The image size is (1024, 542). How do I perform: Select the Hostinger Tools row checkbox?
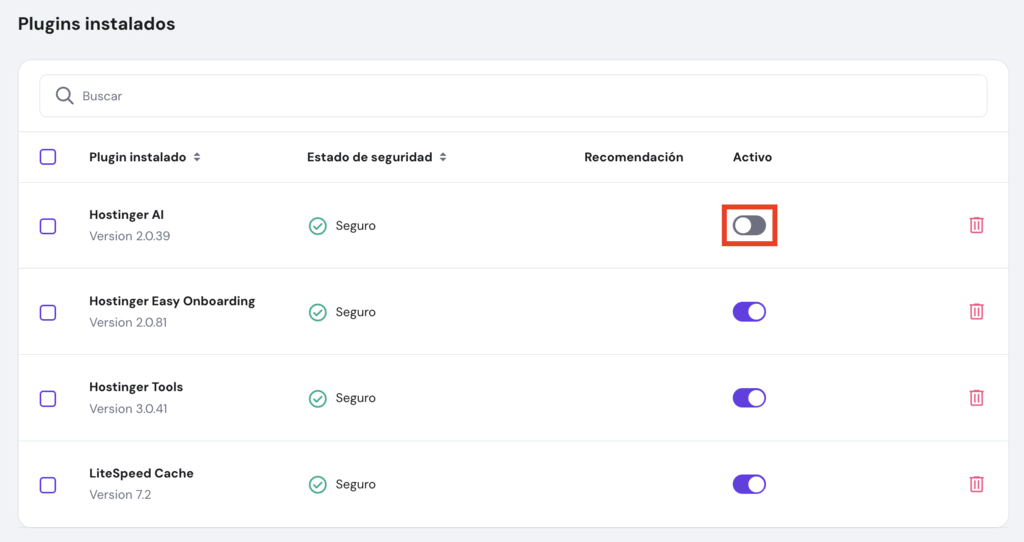tap(48, 398)
